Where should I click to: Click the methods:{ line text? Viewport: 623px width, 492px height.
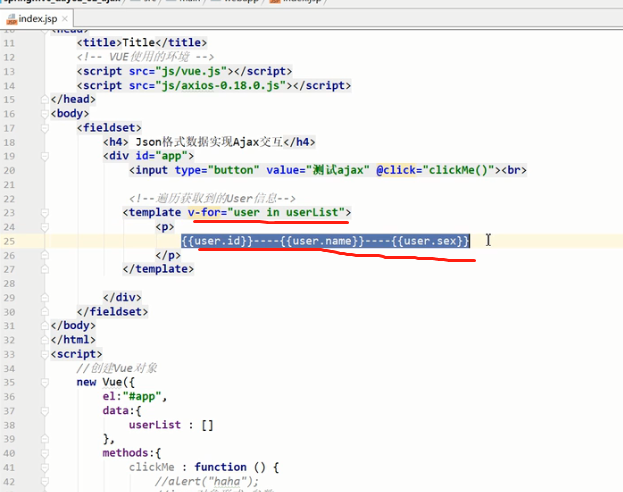[132, 453]
